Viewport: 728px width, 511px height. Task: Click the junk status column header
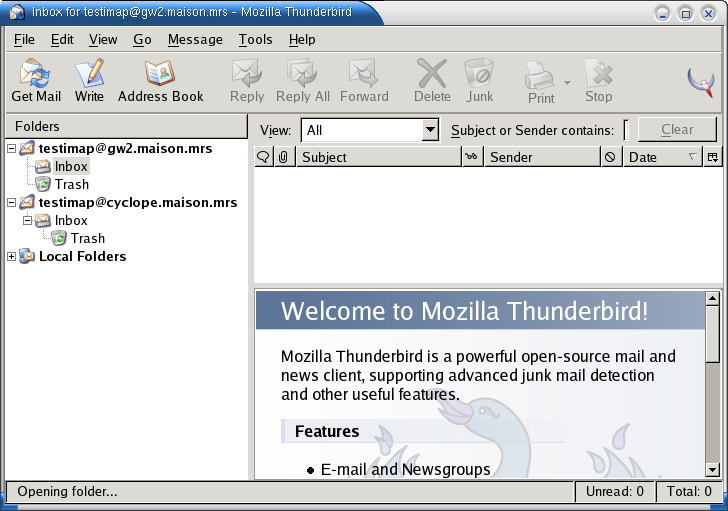pyautogui.click(x=610, y=157)
